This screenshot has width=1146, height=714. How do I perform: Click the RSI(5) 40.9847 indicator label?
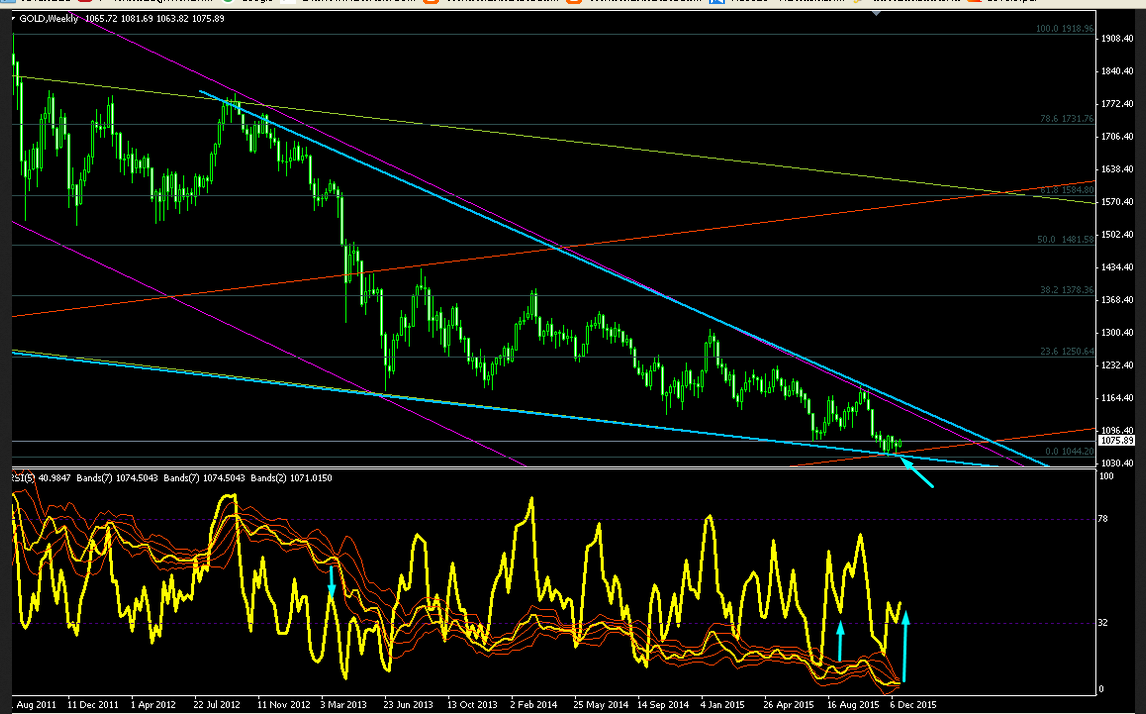pos(40,478)
